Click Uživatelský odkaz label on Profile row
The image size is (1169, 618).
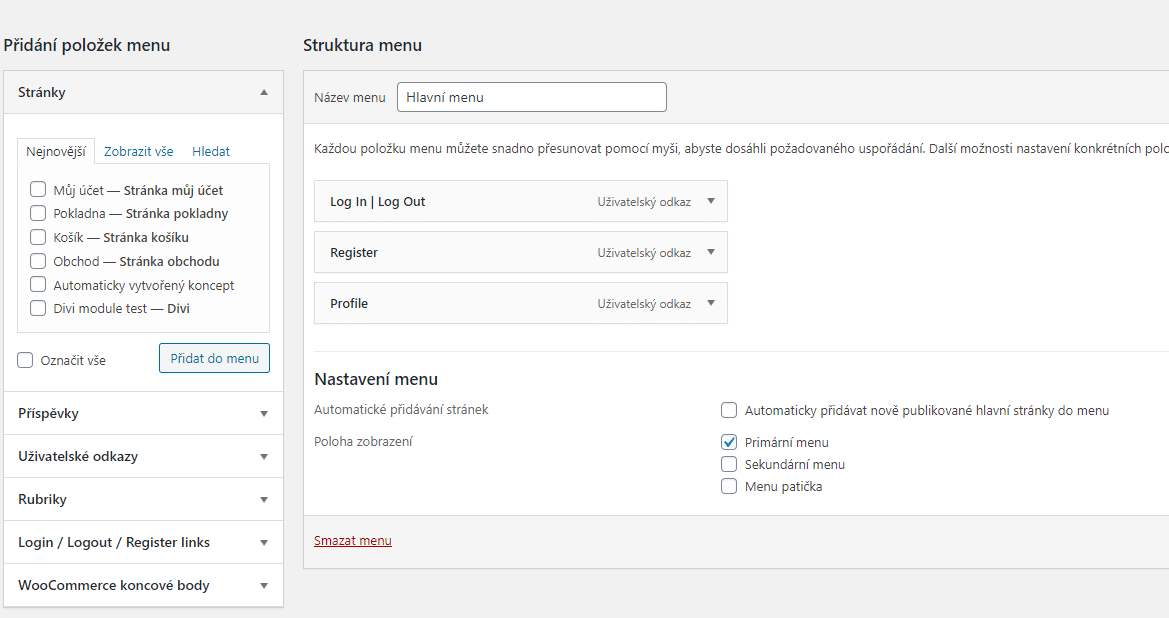tap(644, 303)
